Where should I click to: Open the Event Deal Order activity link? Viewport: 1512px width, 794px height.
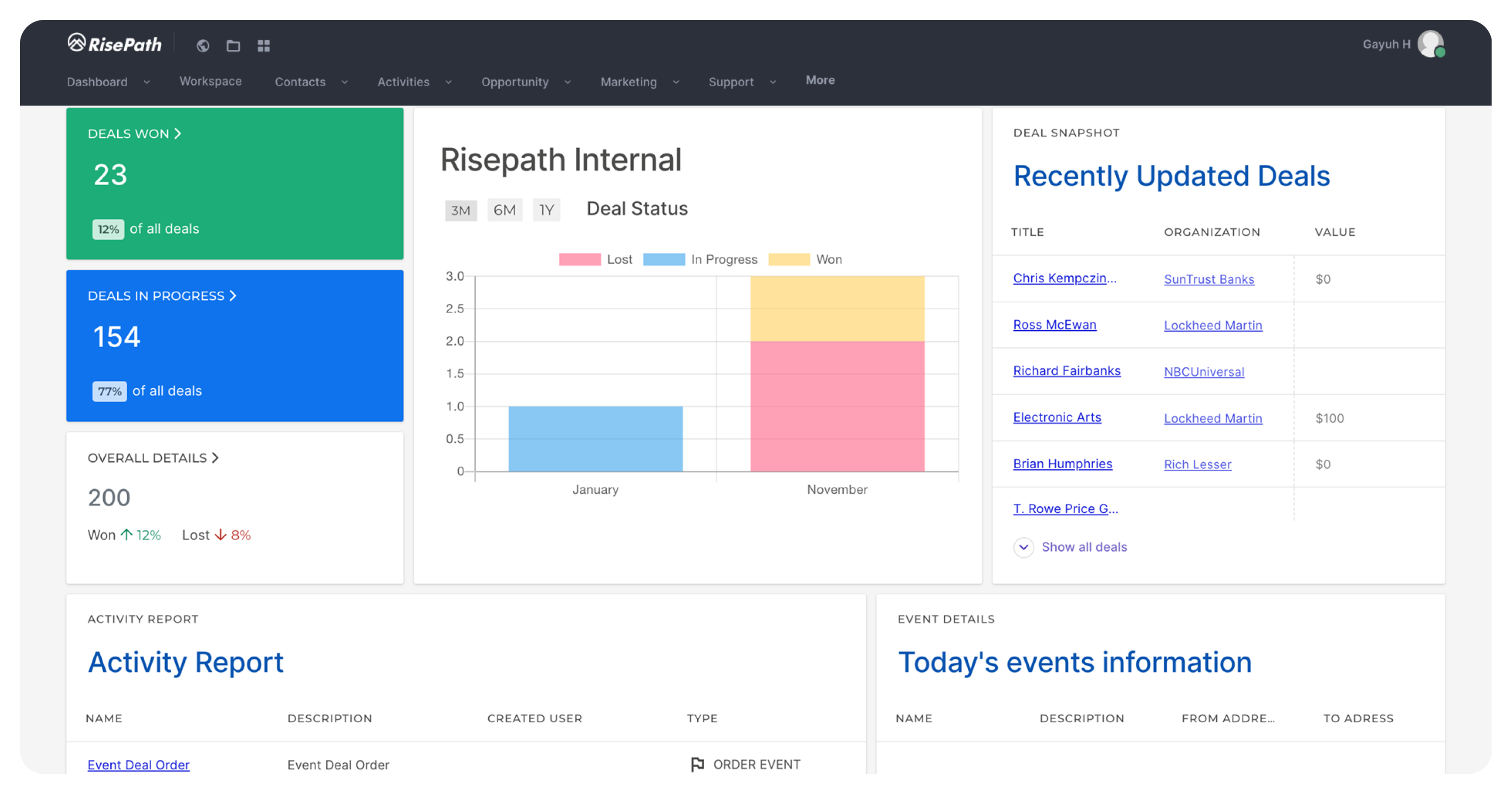coord(139,765)
